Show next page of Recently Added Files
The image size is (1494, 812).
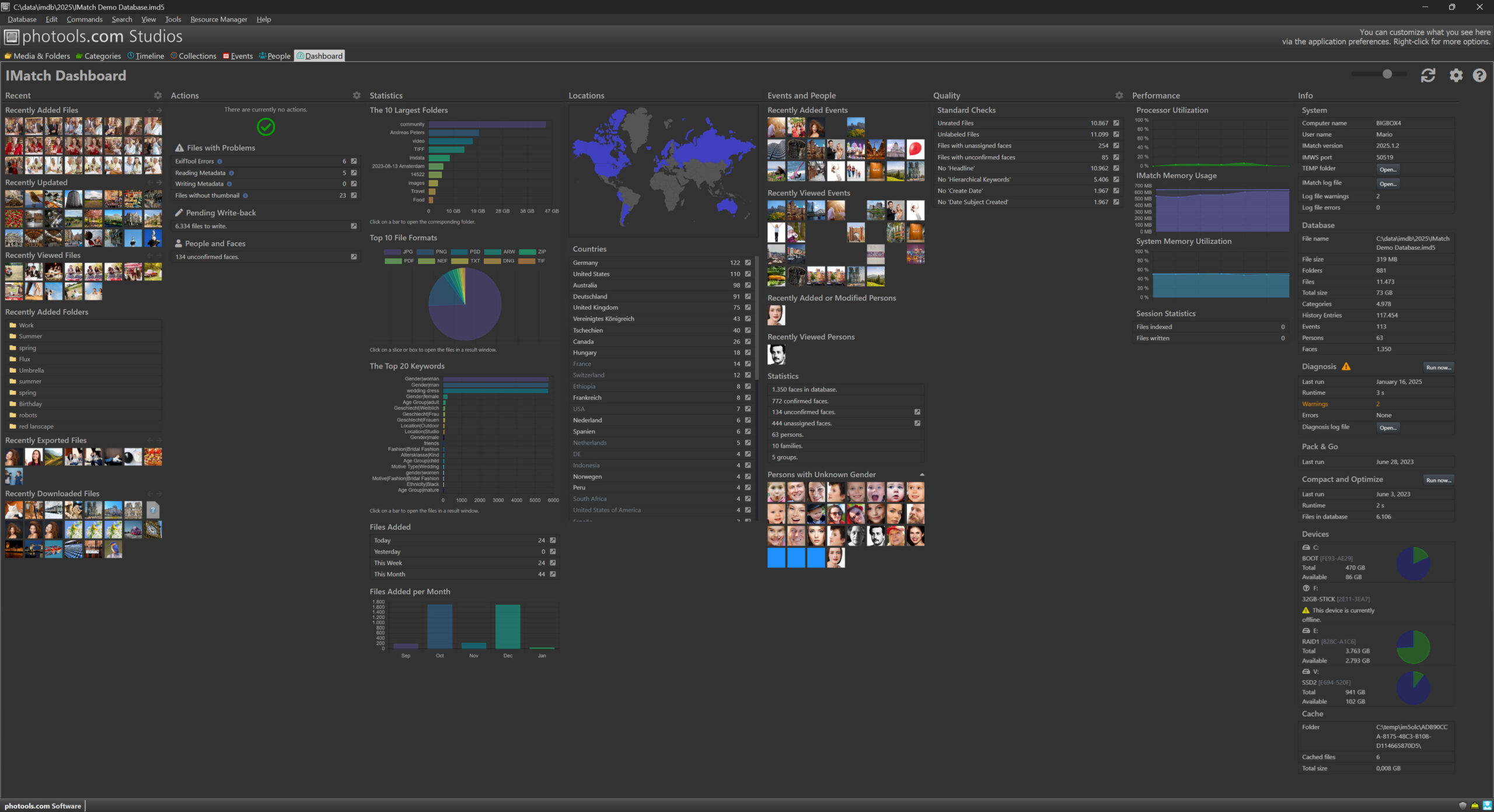(159, 110)
